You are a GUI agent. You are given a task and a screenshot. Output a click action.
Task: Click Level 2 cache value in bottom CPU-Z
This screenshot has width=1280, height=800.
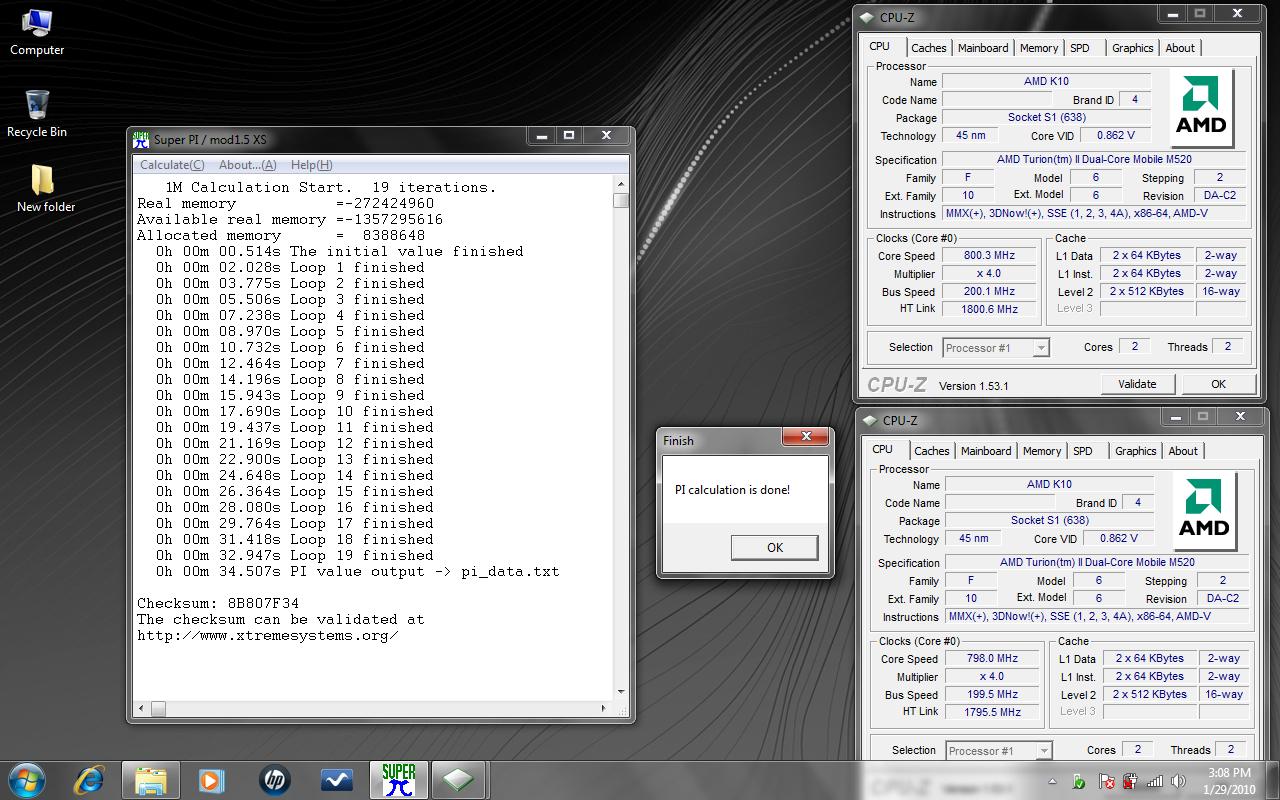click(1149, 695)
